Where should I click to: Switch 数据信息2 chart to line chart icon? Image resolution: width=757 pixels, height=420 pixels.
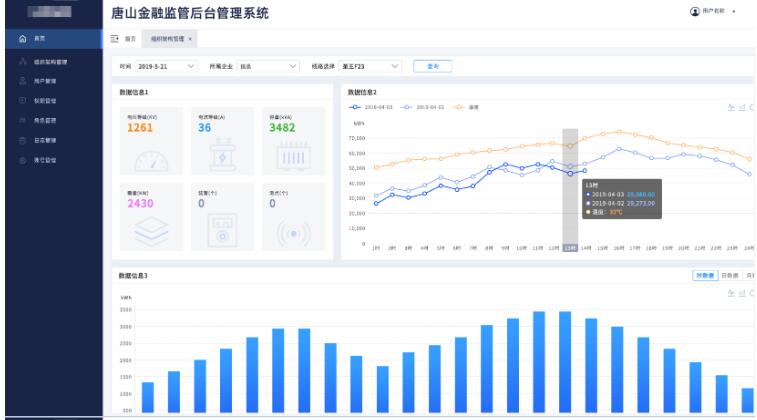pos(731,106)
